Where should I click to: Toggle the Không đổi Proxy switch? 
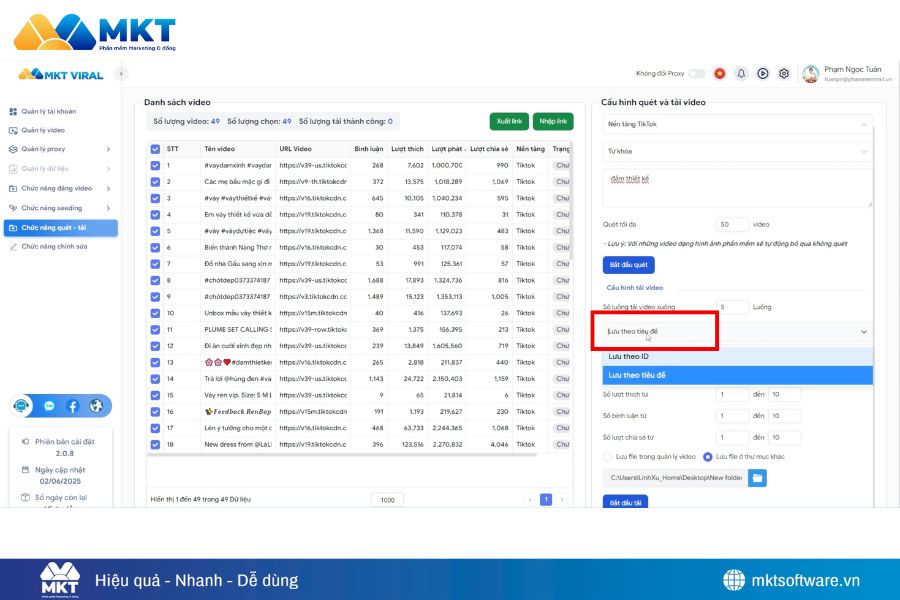pos(696,74)
